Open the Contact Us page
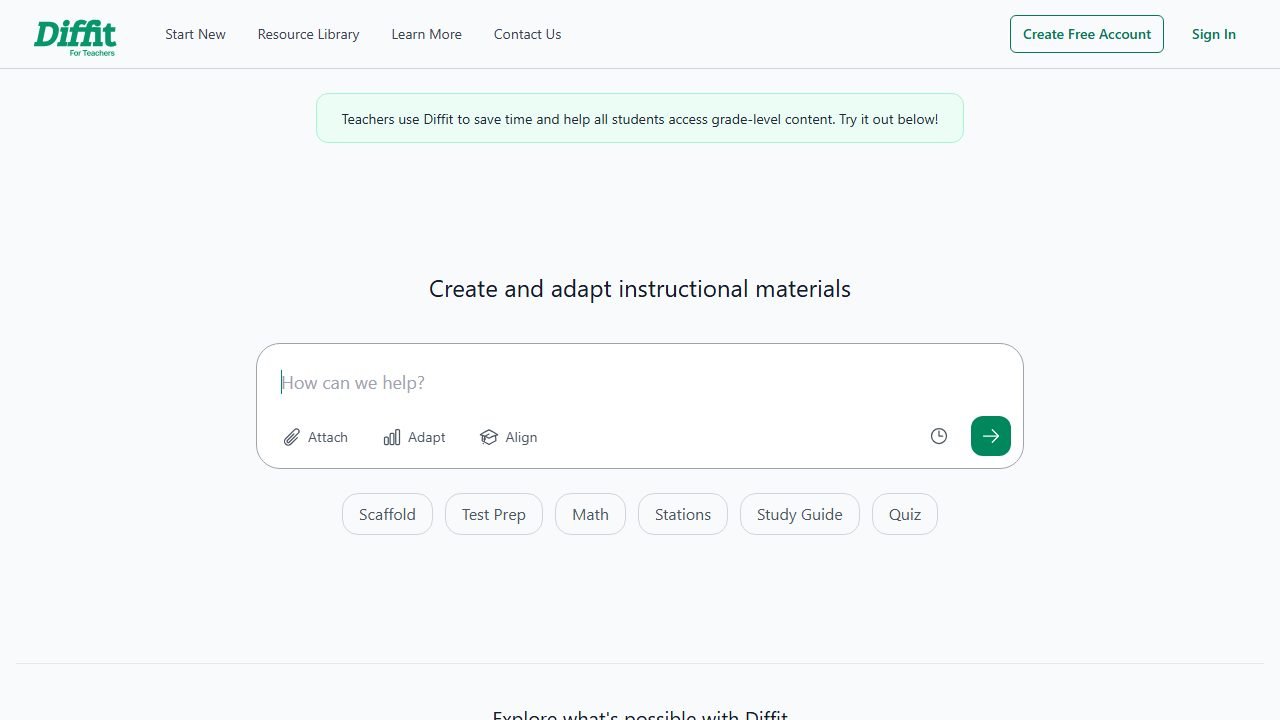 527,34
